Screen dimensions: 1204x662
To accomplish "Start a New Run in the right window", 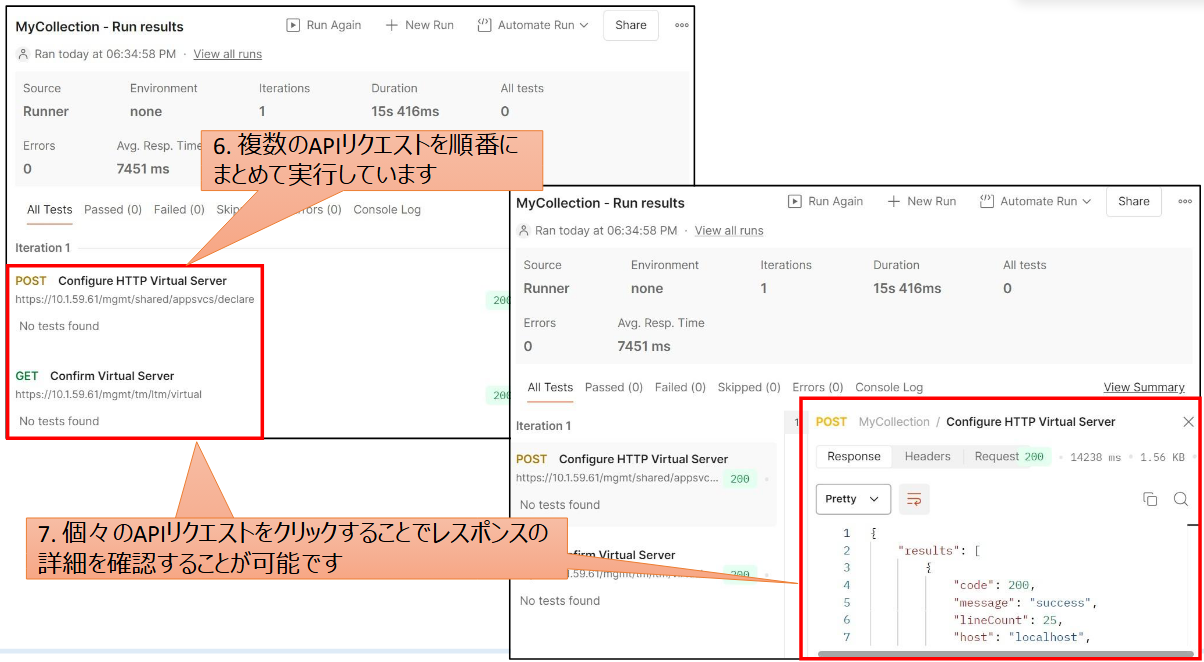I will point(921,201).
